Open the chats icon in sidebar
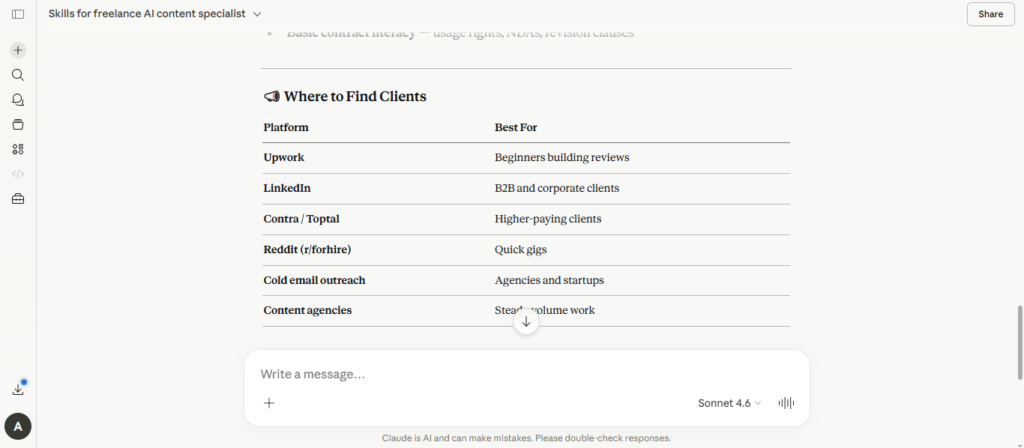 coord(18,100)
